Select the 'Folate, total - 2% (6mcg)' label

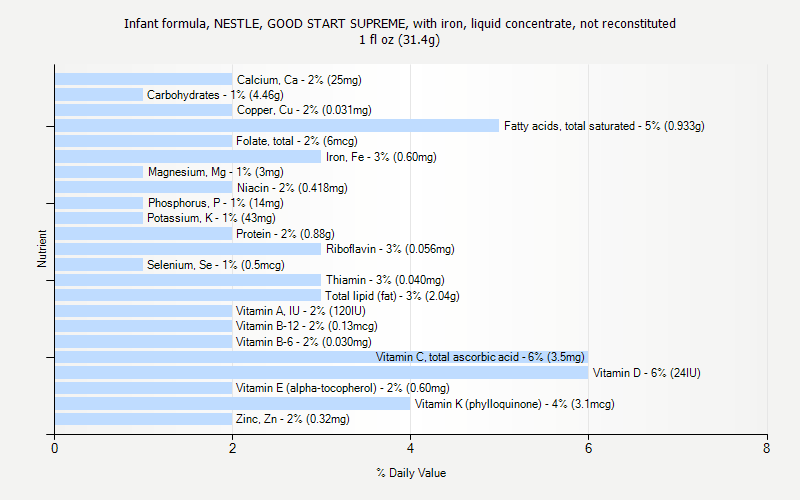[297, 141]
